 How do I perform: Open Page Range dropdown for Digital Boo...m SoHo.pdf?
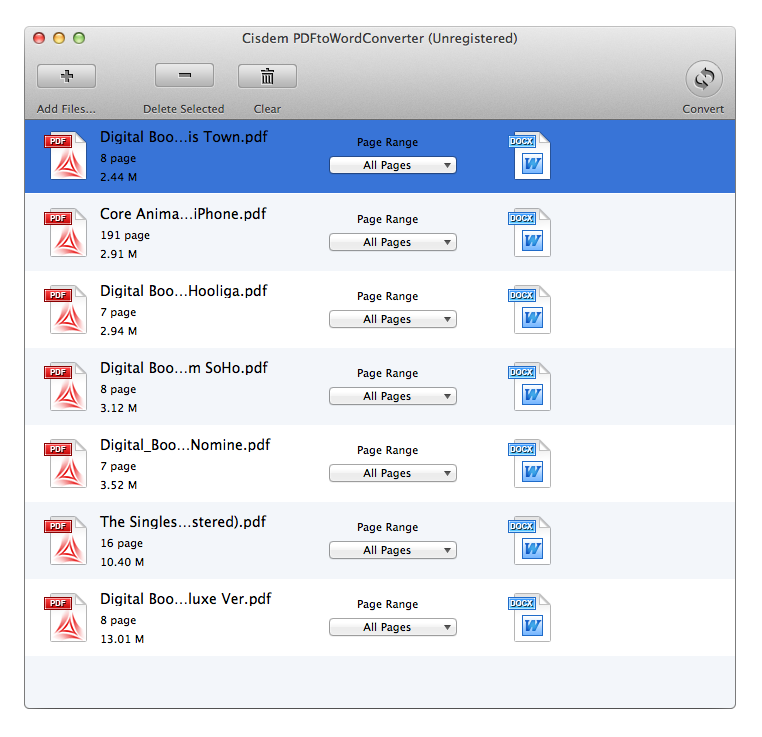[x=393, y=396]
